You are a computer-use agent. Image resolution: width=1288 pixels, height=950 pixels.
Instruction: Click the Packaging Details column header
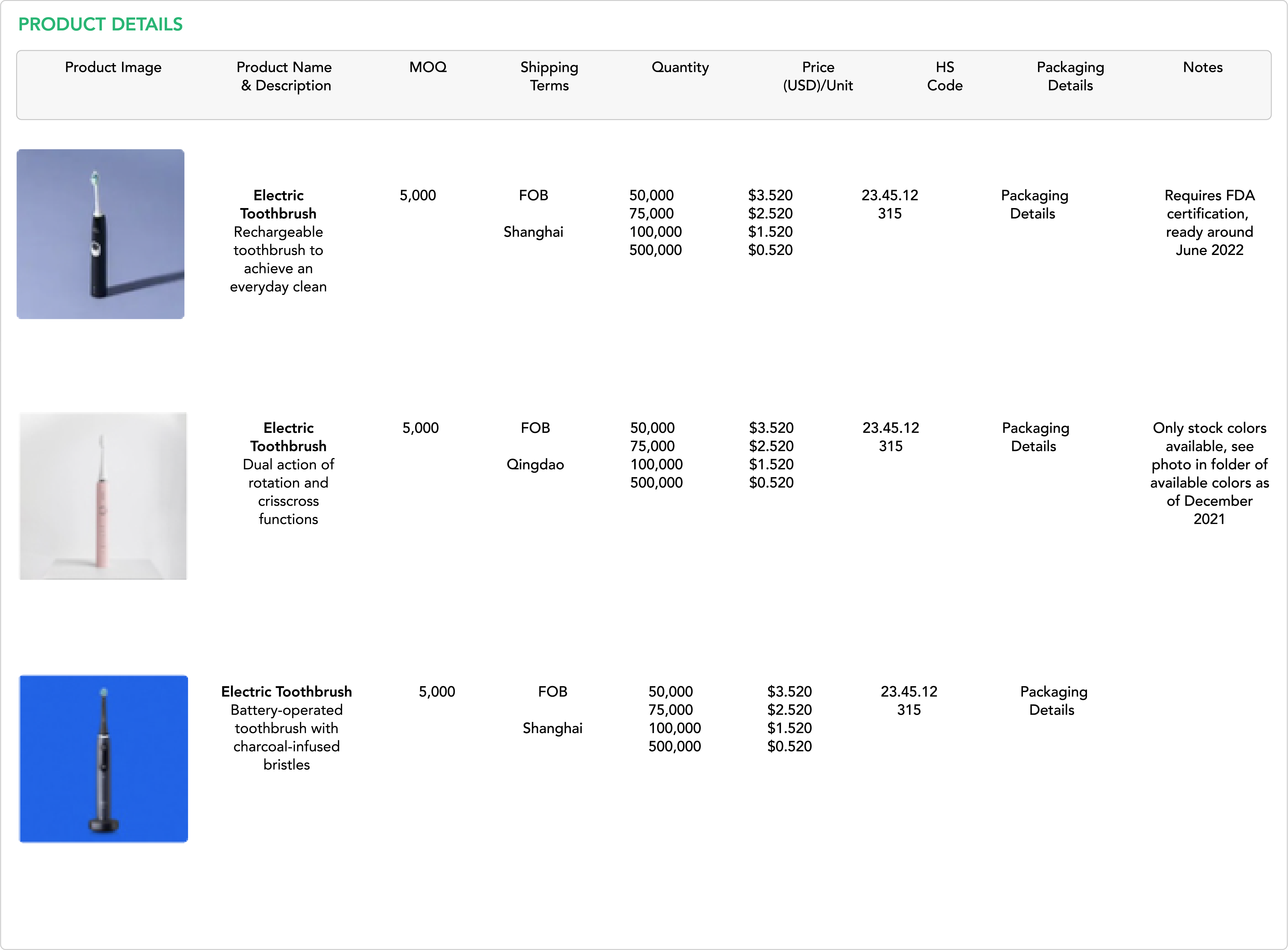click(1070, 76)
